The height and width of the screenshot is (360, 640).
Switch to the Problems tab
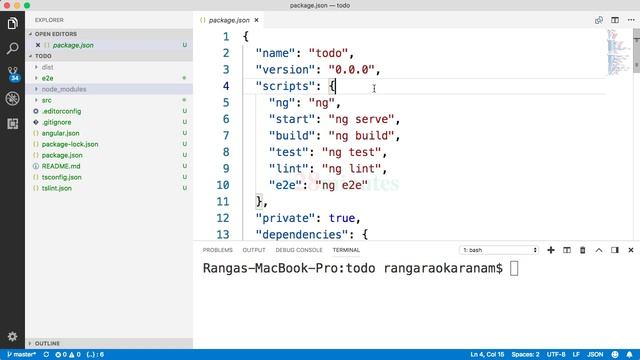tap(218, 250)
